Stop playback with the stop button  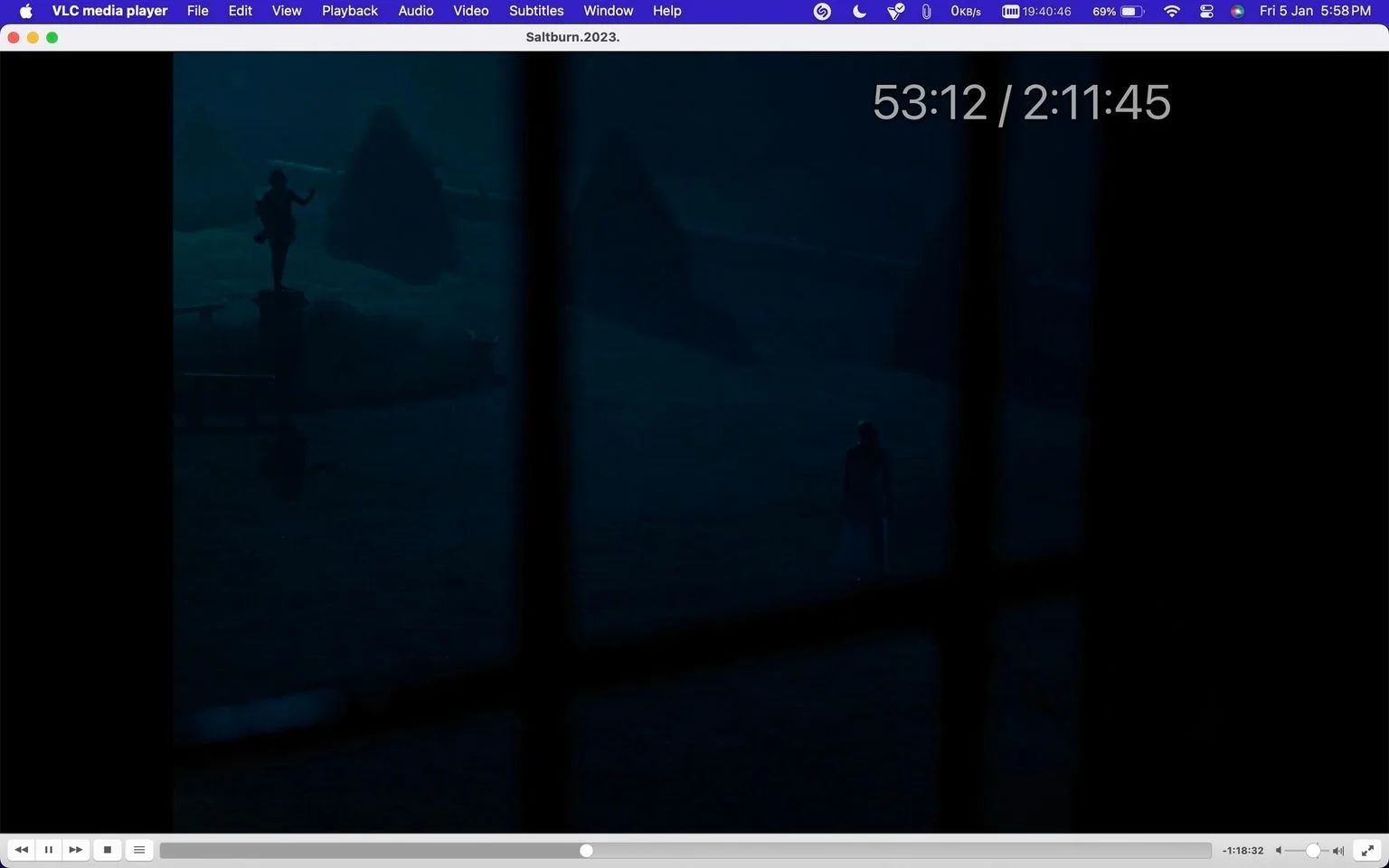(108, 850)
